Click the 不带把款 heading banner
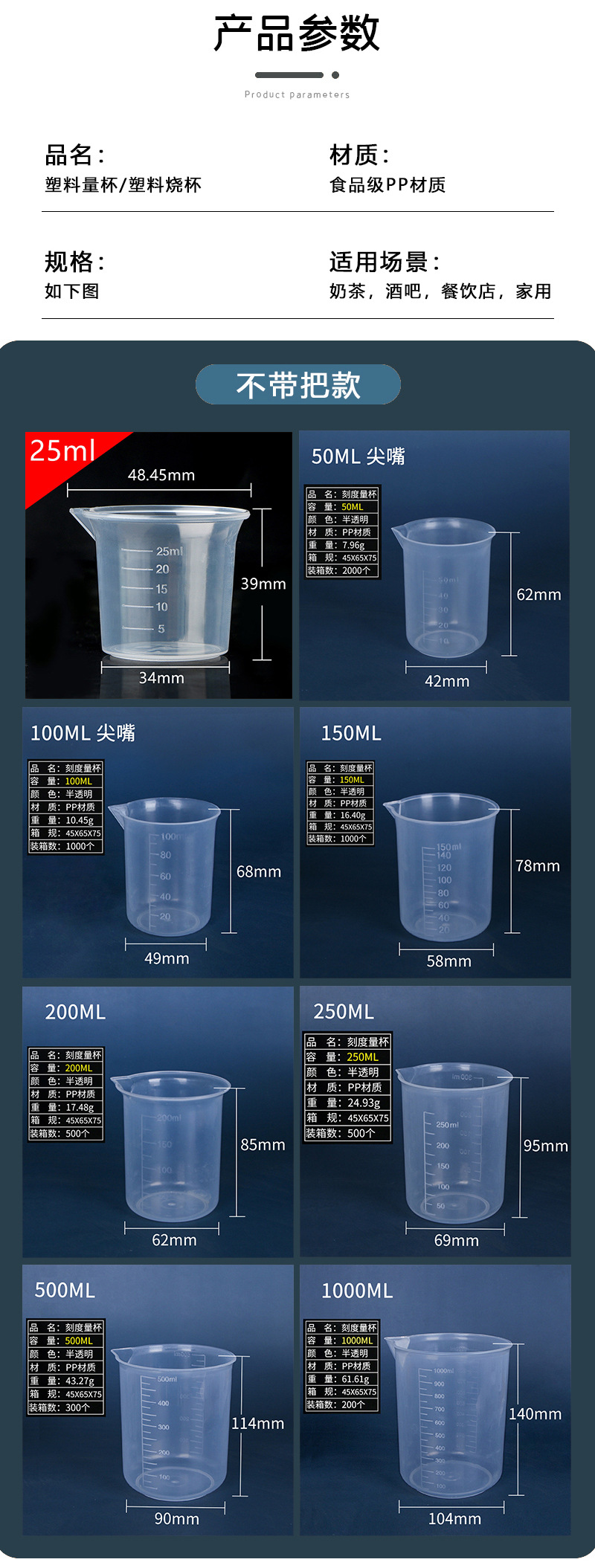The width and height of the screenshot is (595, 1568). coord(298,384)
